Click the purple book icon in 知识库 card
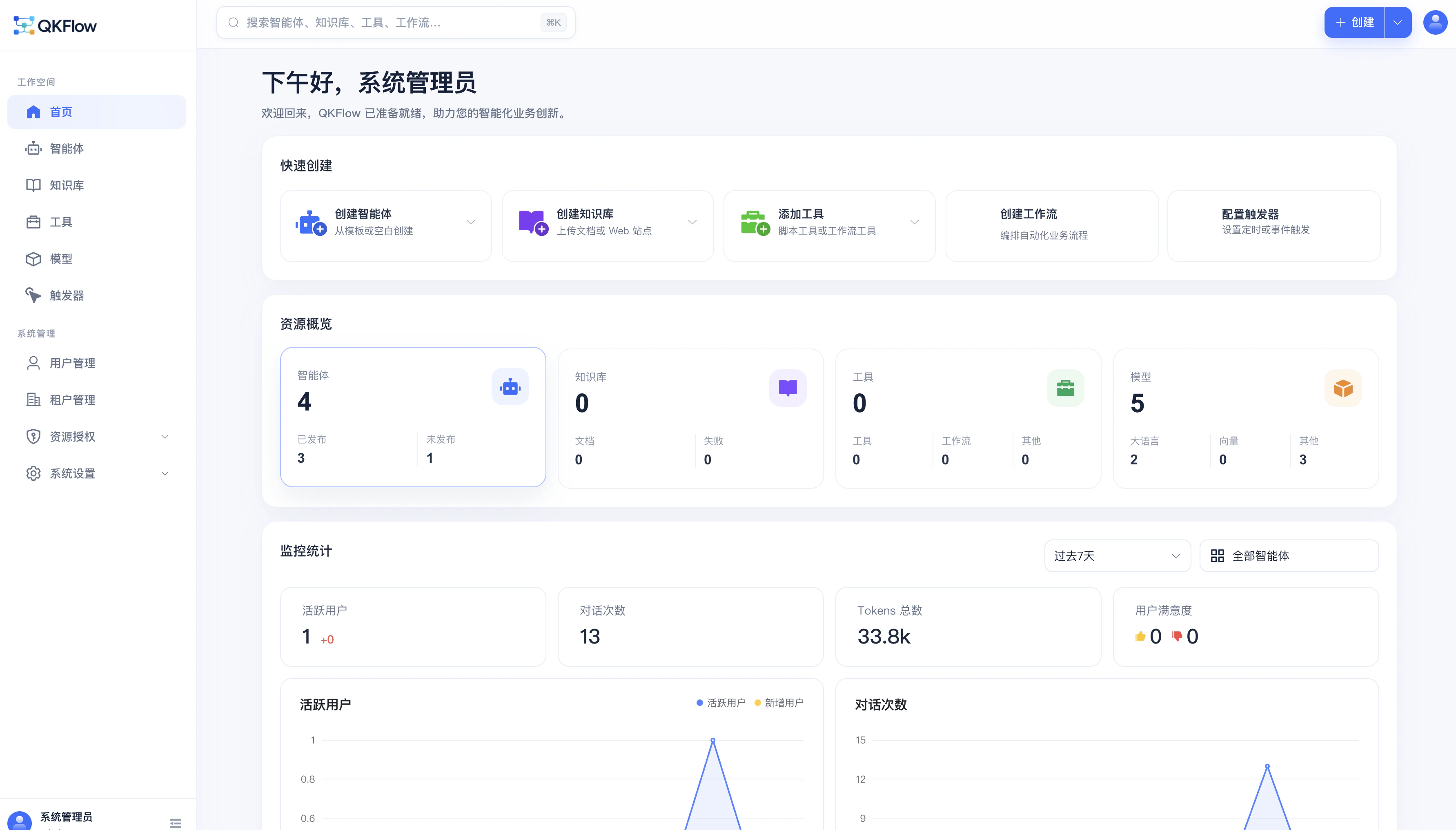The width and height of the screenshot is (1456, 830). 788,388
